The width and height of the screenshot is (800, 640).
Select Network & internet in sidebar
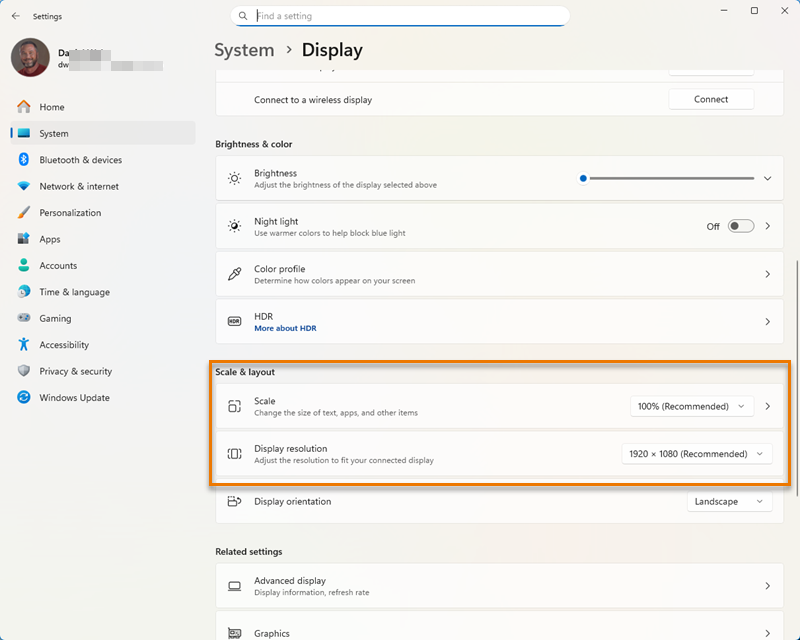[103, 186]
